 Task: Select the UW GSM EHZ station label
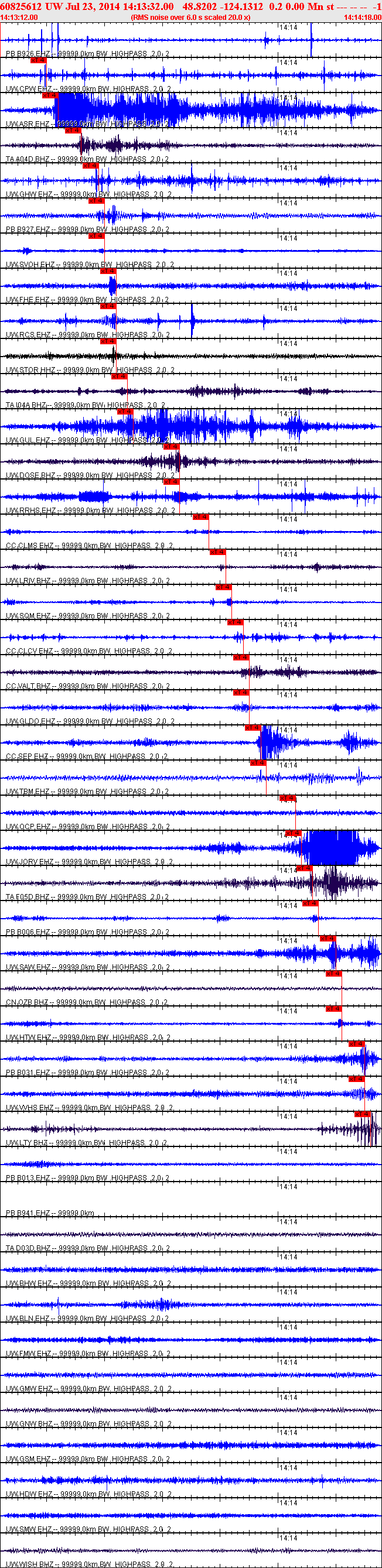tap(88, 1460)
